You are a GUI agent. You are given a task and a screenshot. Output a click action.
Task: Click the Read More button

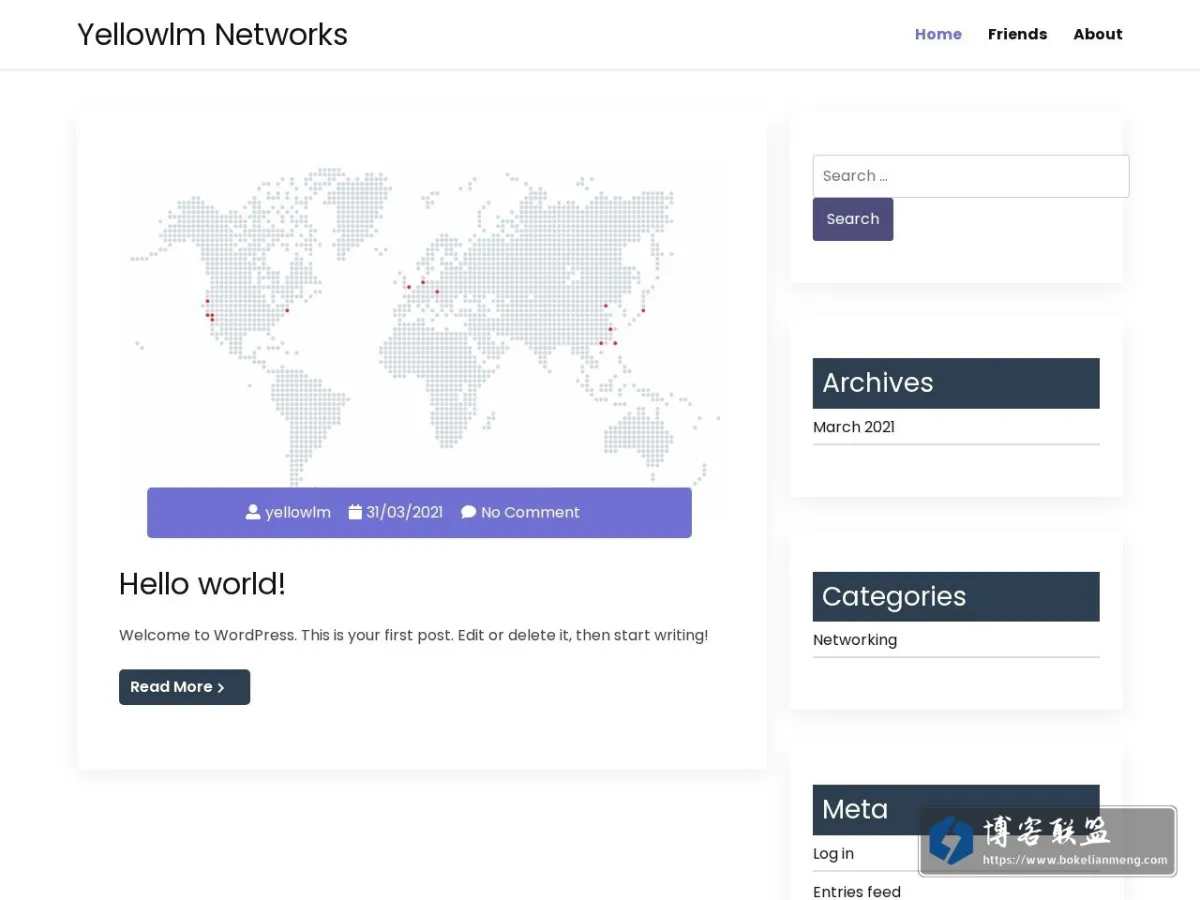184,687
